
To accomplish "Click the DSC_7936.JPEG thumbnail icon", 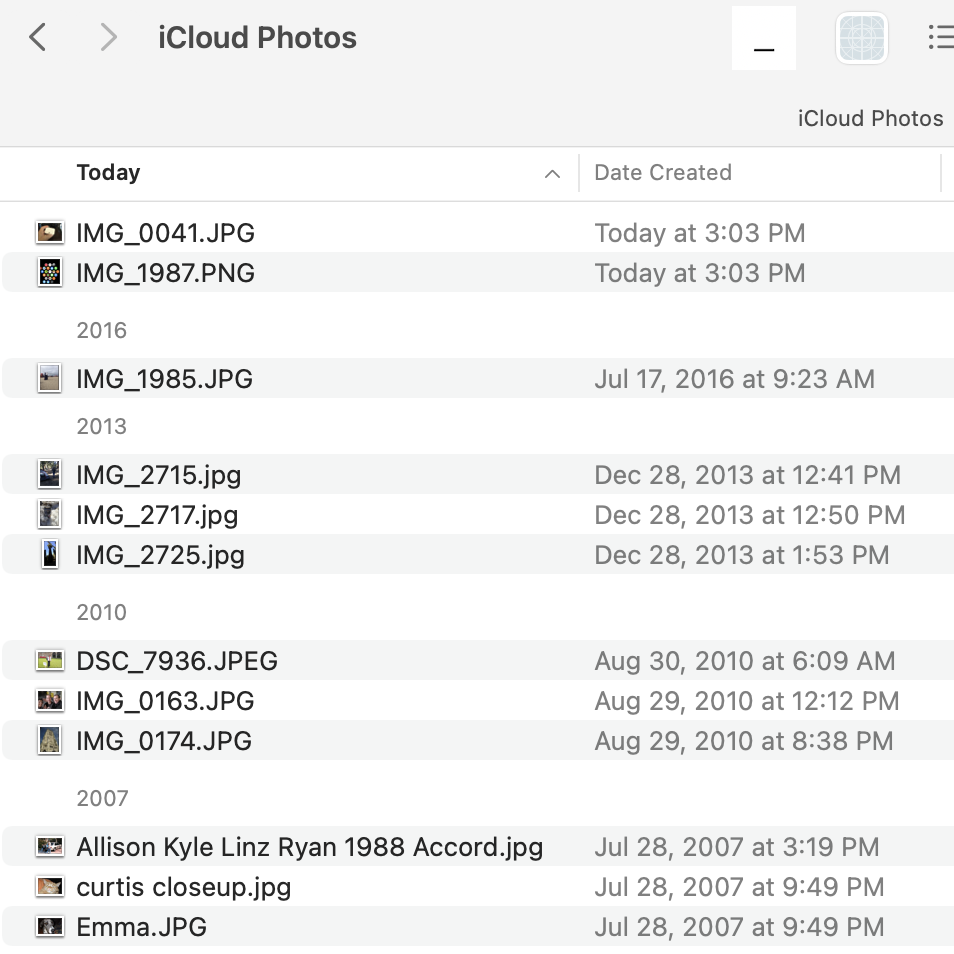I will 50,661.
